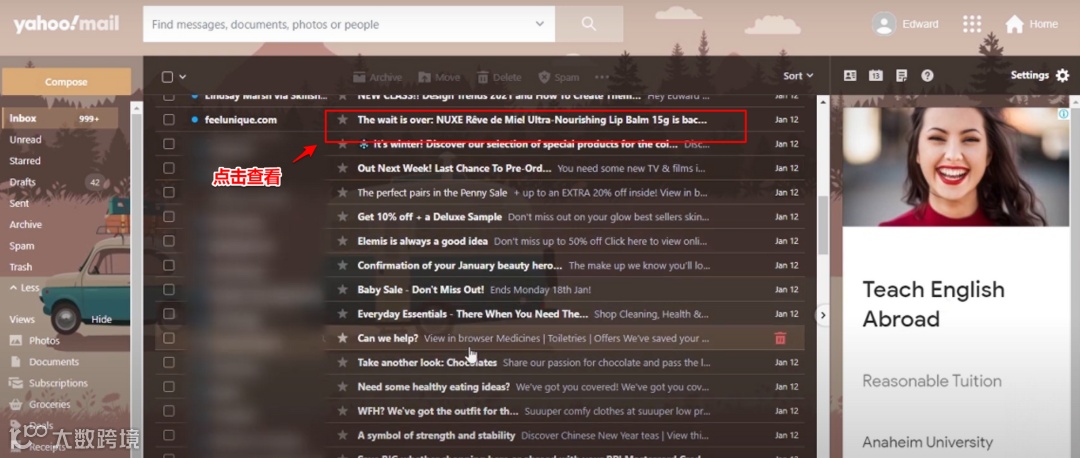Image resolution: width=1080 pixels, height=458 pixels.
Task: Click the Settings gear icon
Action: (x=1063, y=76)
